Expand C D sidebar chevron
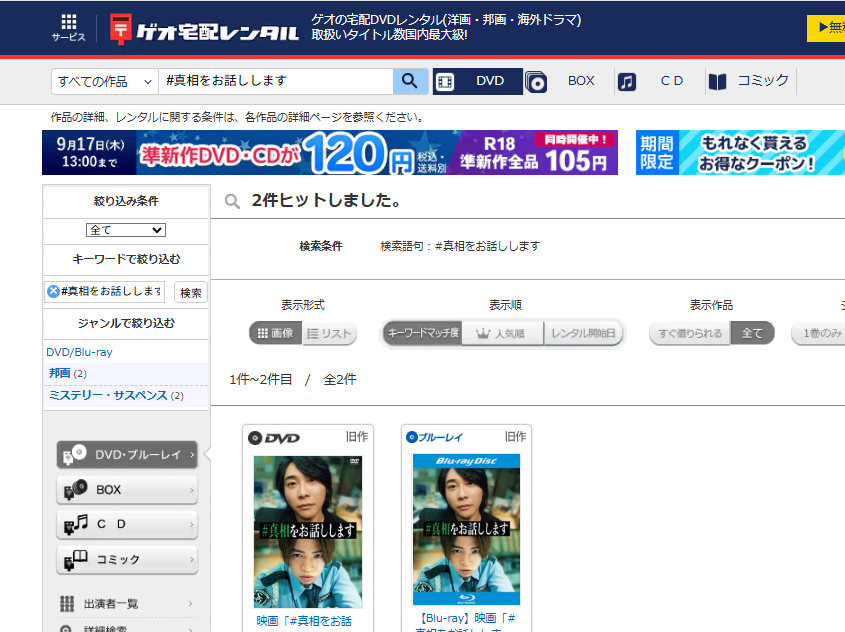 tap(192, 525)
